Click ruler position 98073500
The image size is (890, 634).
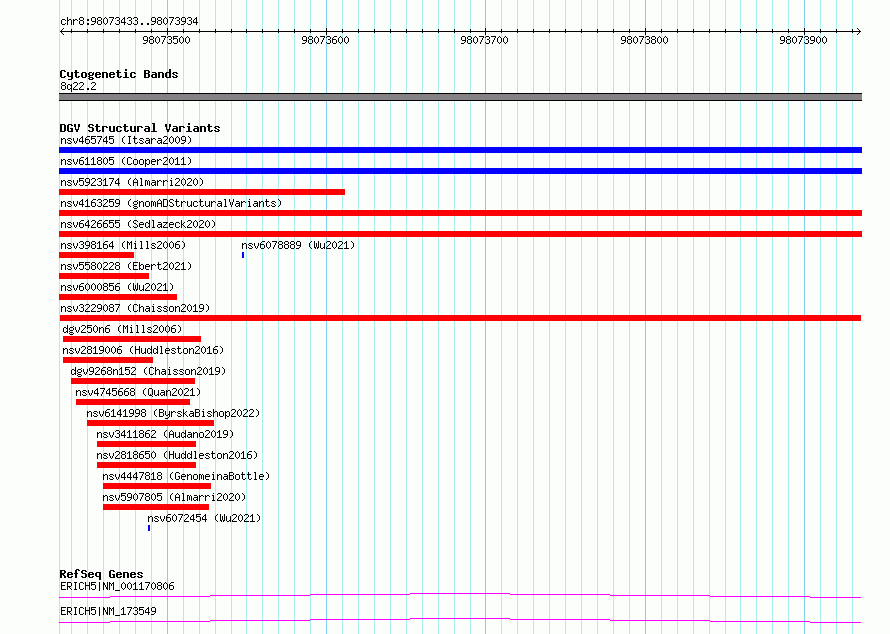coord(166,40)
